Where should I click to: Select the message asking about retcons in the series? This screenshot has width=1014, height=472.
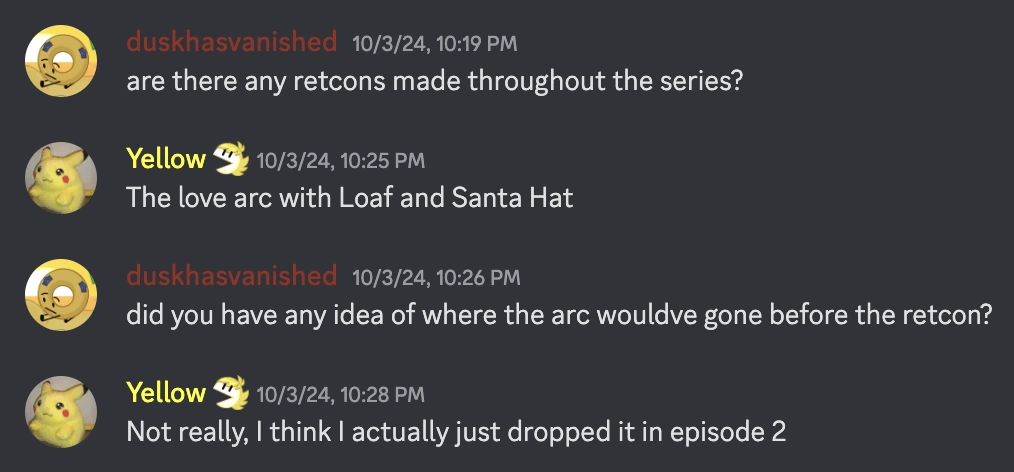coord(434,81)
